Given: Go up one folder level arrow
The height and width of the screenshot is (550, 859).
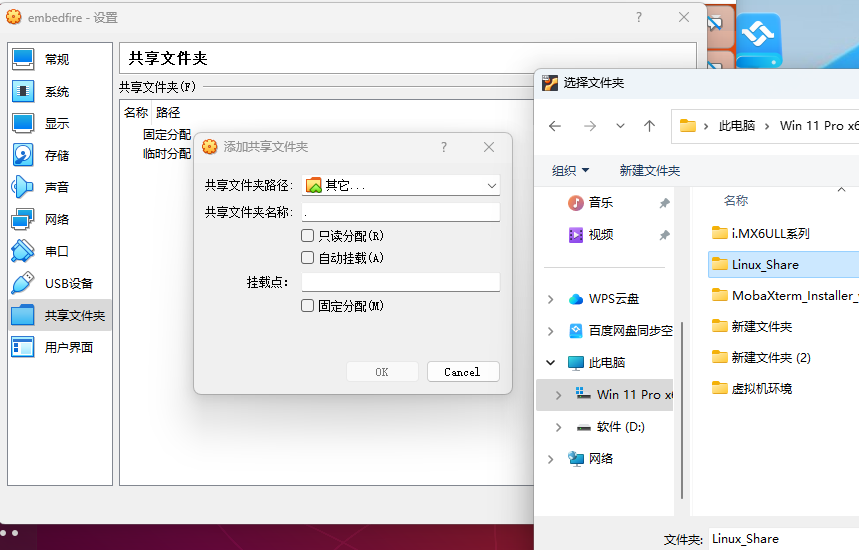Looking at the screenshot, I should (649, 126).
